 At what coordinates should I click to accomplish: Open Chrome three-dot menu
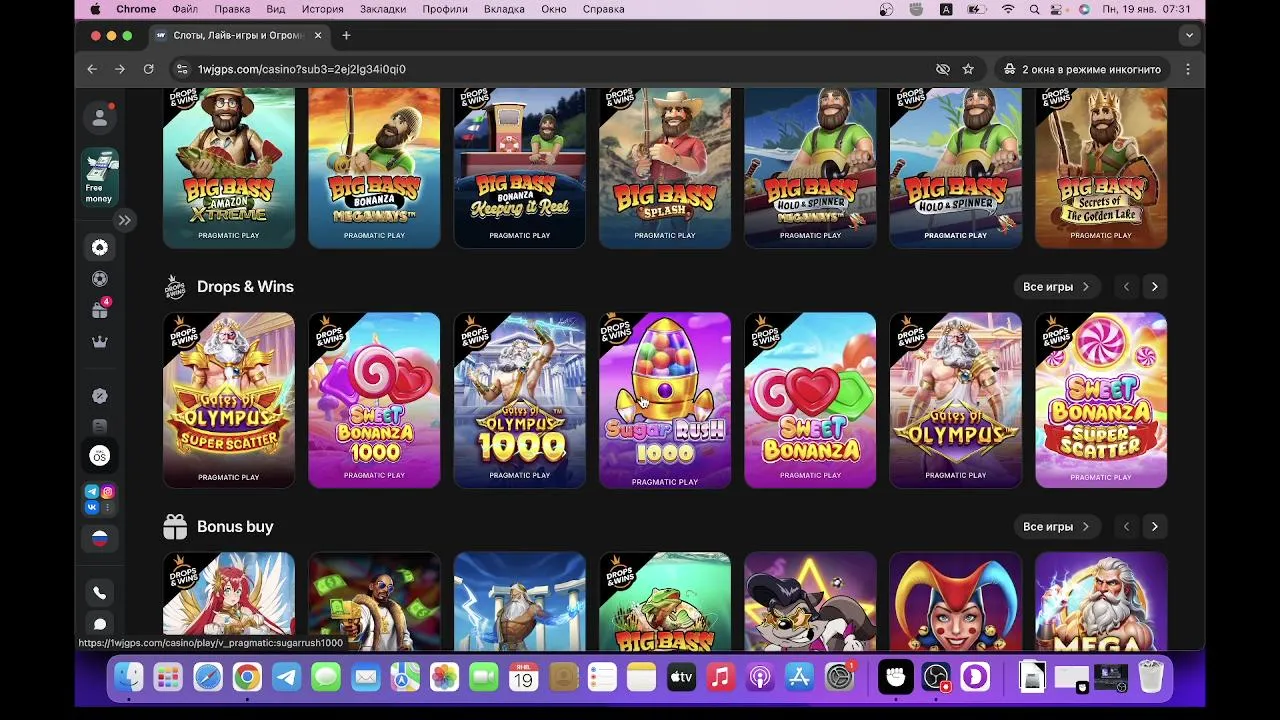pyautogui.click(x=1188, y=69)
